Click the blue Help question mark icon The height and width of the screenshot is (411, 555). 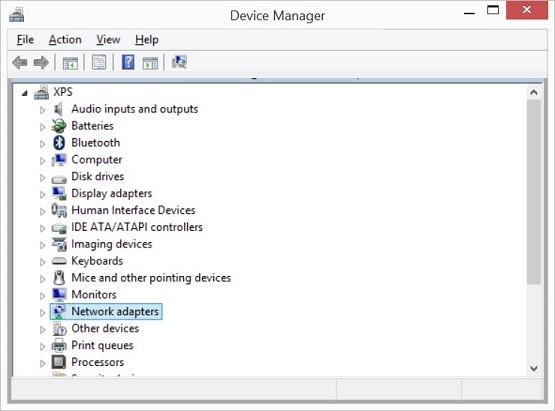[x=128, y=62]
